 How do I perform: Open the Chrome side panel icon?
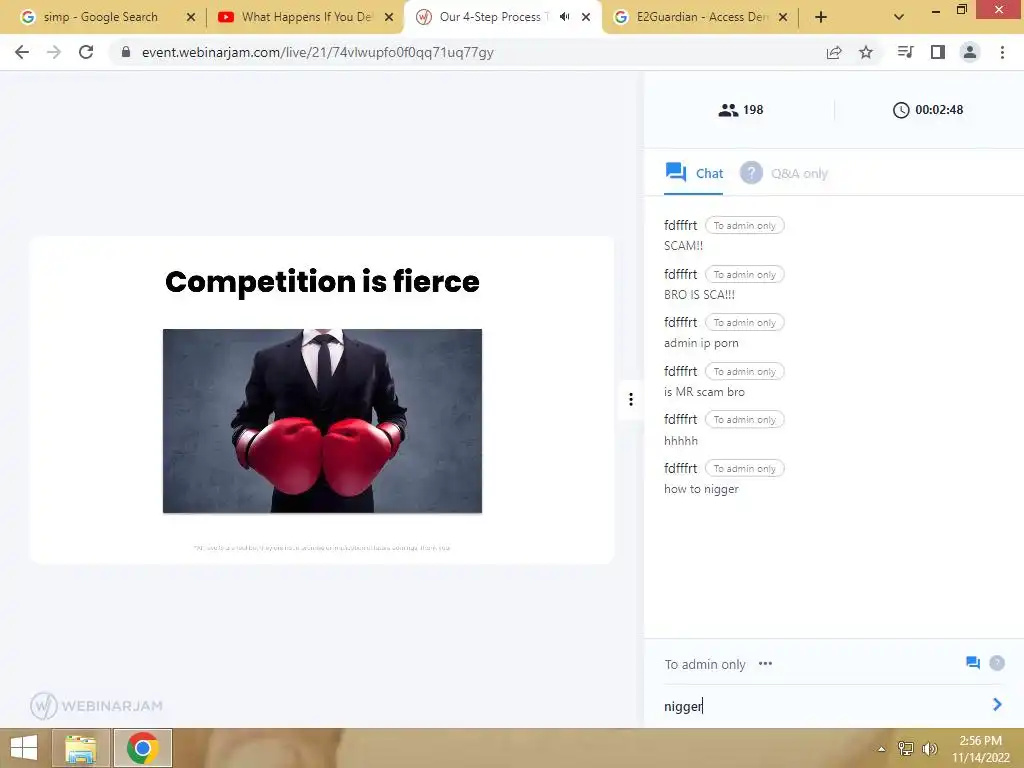(x=938, y=52)
